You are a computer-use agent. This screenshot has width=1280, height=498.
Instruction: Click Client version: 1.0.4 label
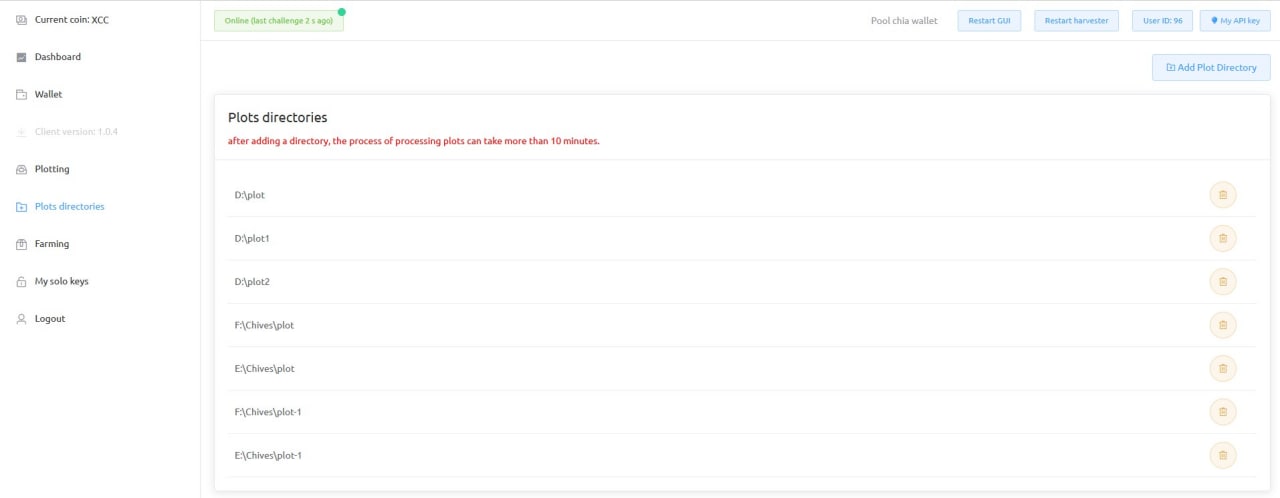(x=76, y=132)
